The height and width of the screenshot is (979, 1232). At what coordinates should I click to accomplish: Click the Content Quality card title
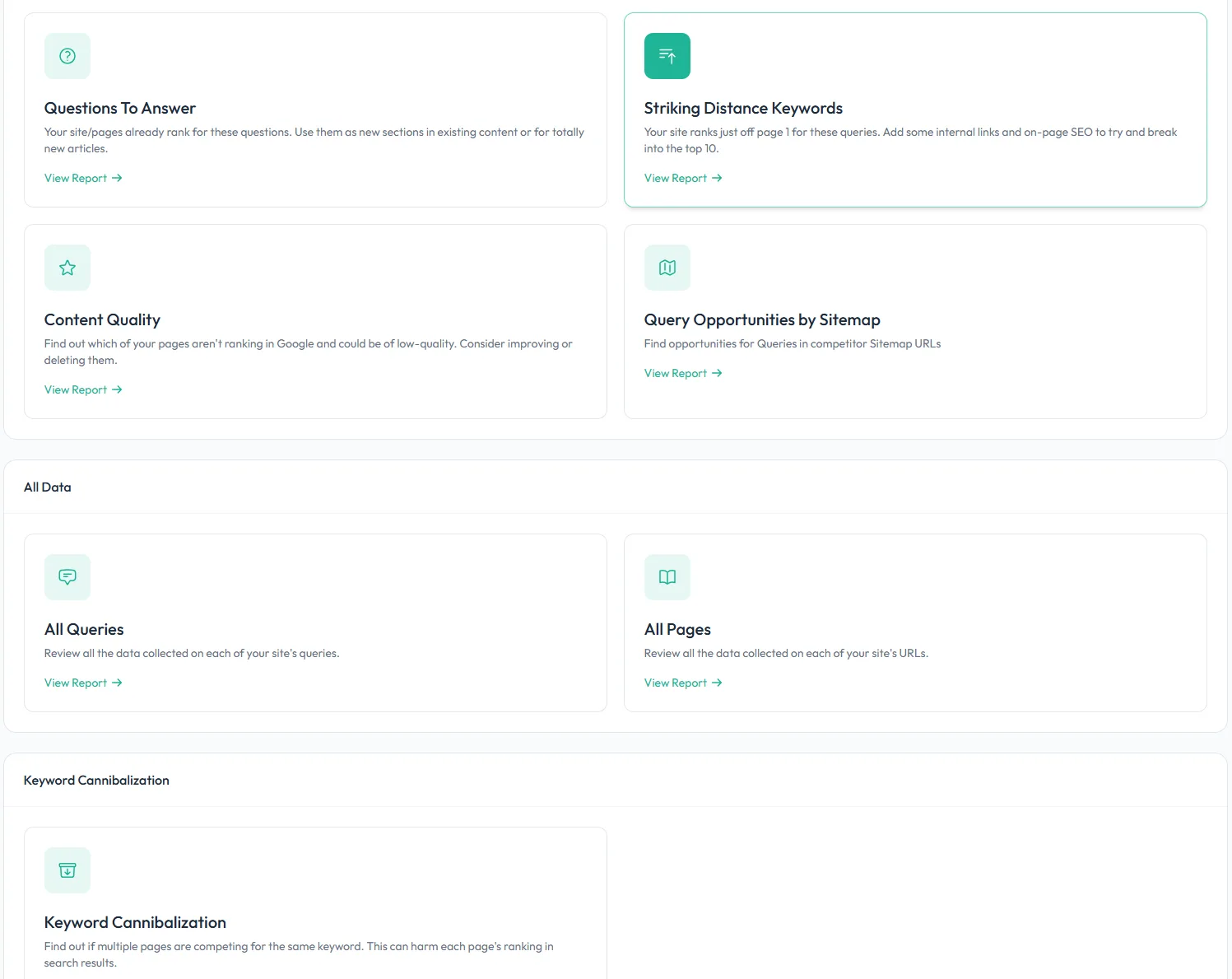(102, 319)
